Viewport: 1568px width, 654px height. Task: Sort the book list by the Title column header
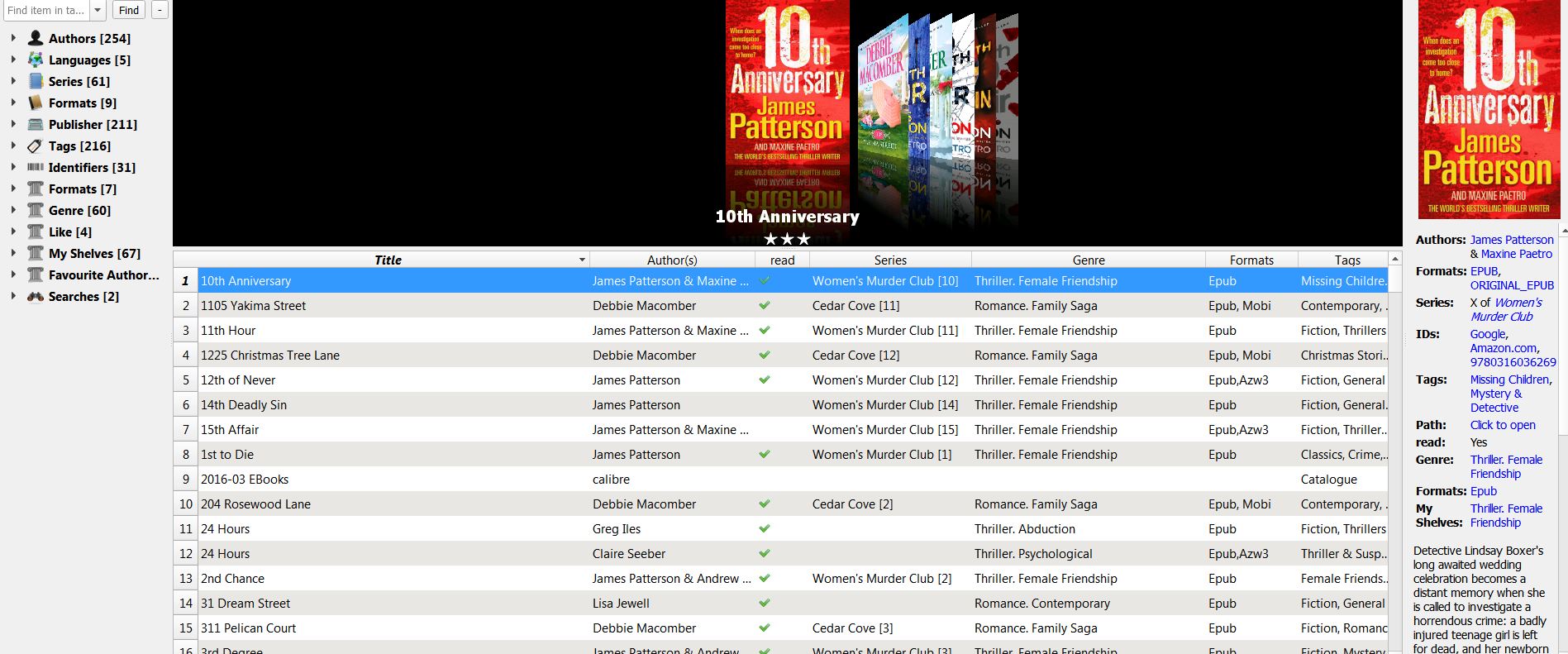(x=388, y=260)
